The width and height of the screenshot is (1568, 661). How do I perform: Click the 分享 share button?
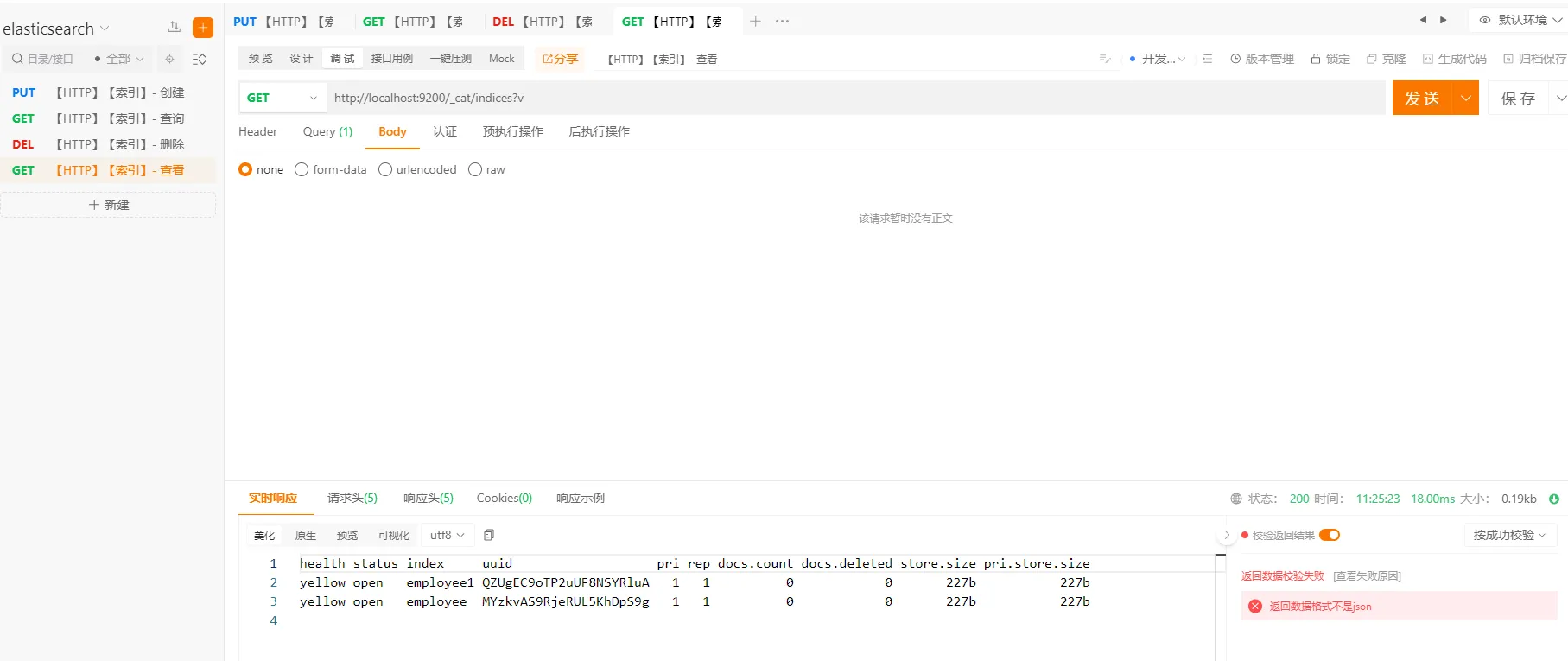(x=560, y=59)
